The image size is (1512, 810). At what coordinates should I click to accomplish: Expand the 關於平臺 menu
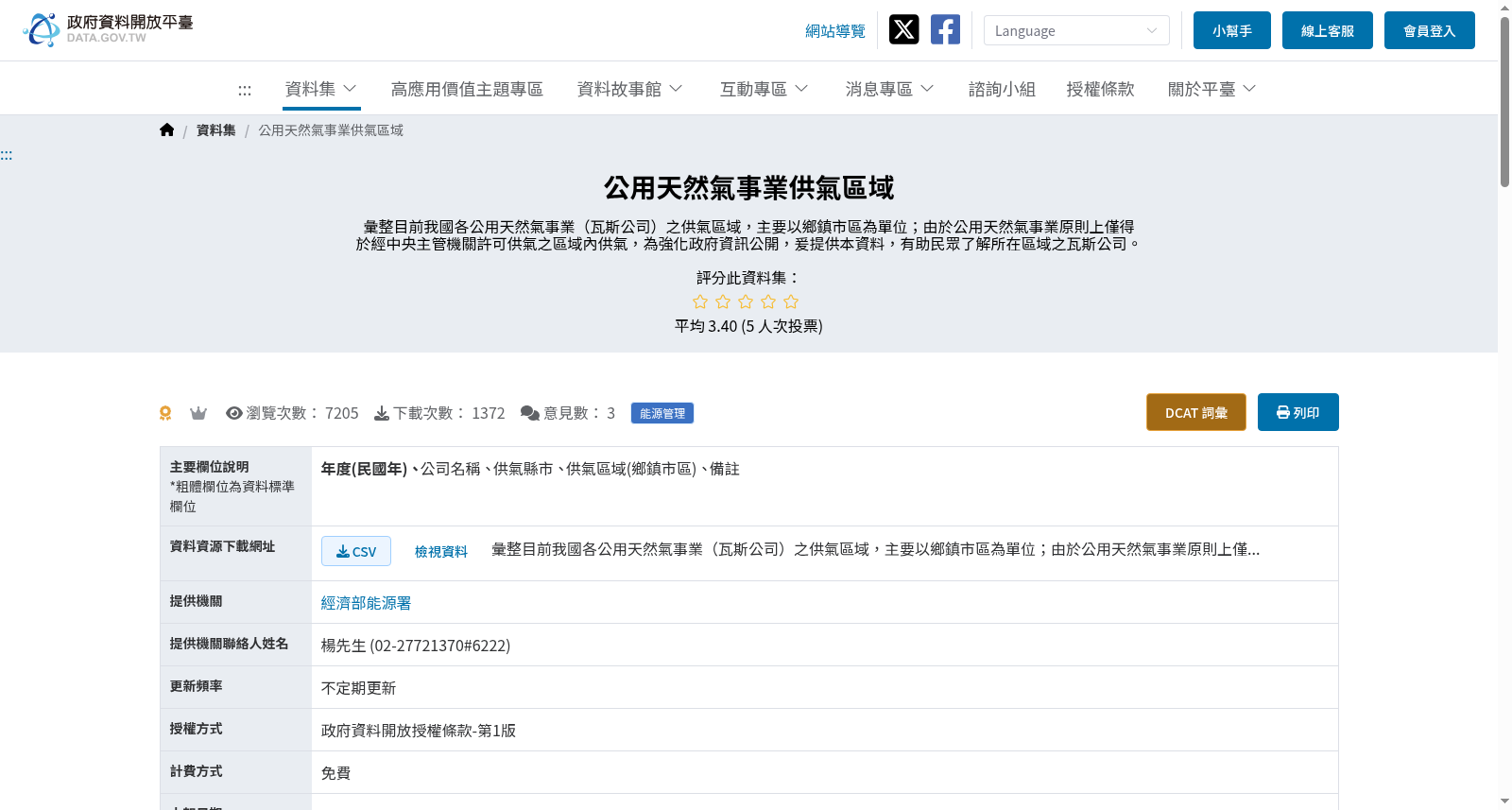1211,89
